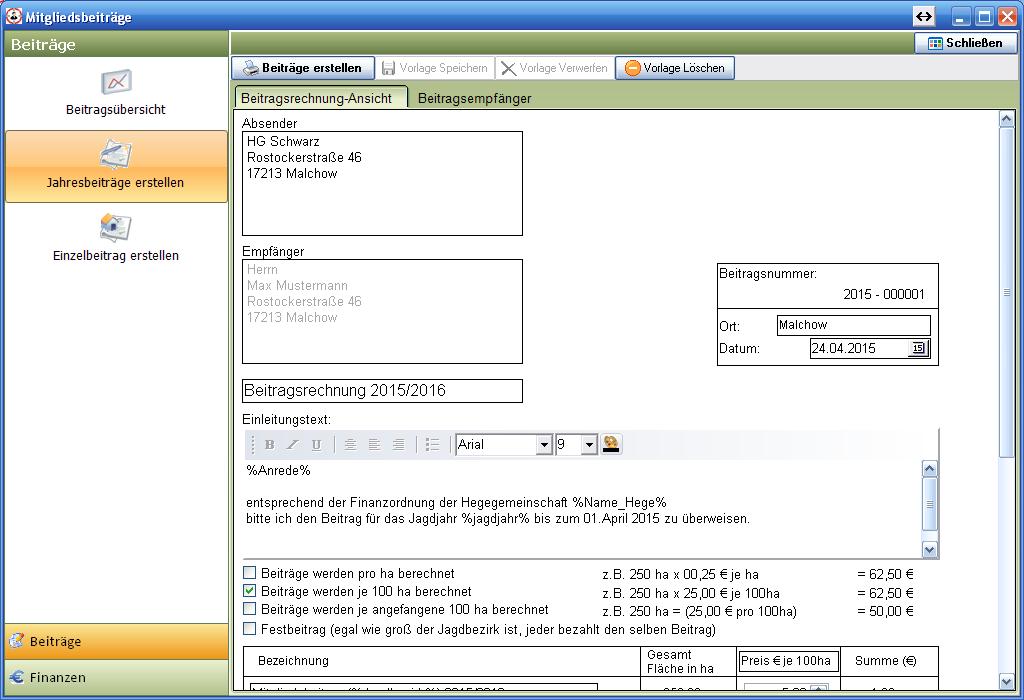Expand the Finanzen section in sidebar
The height and width of the screenshot is (700, 1024).
116,677
